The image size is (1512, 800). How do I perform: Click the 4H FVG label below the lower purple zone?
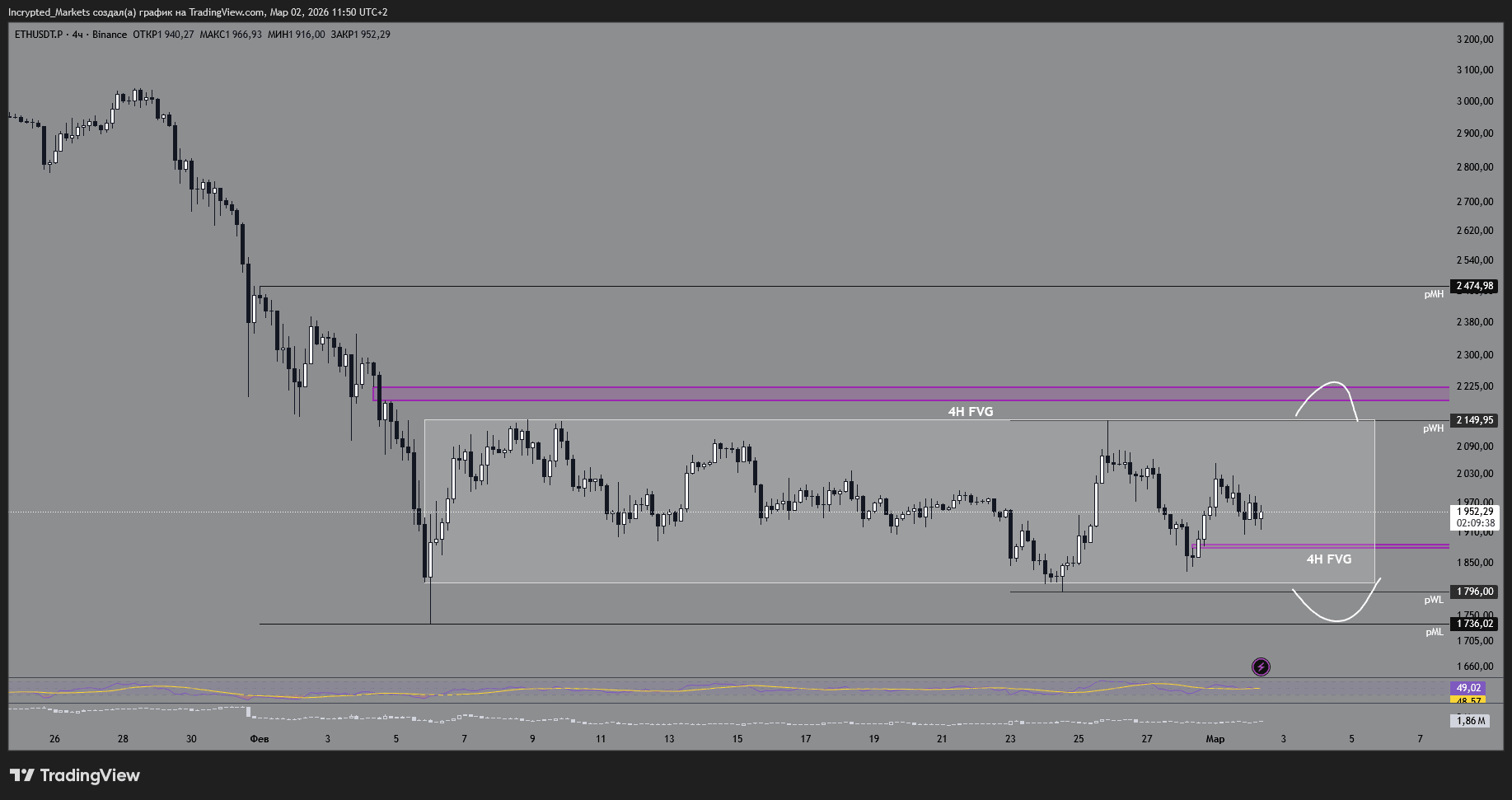(x=1329, y=559)
